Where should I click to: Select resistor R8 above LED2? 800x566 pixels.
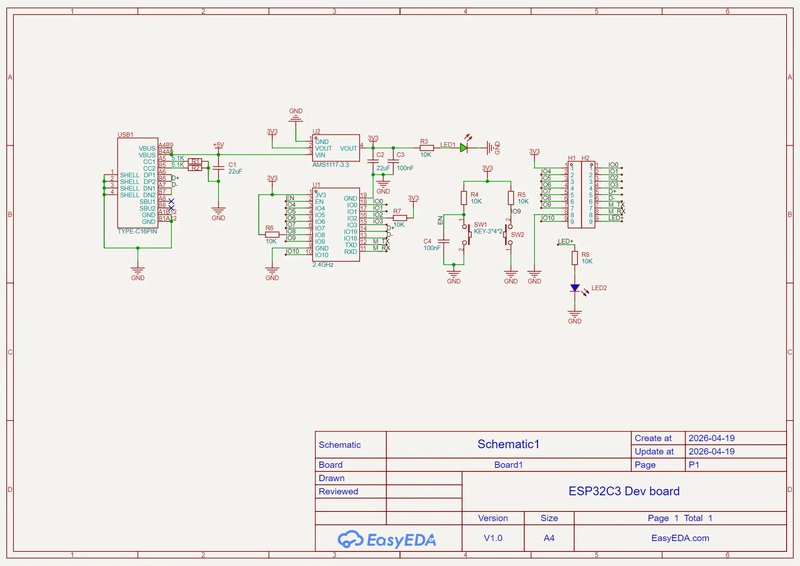click(x=574, y=258)
